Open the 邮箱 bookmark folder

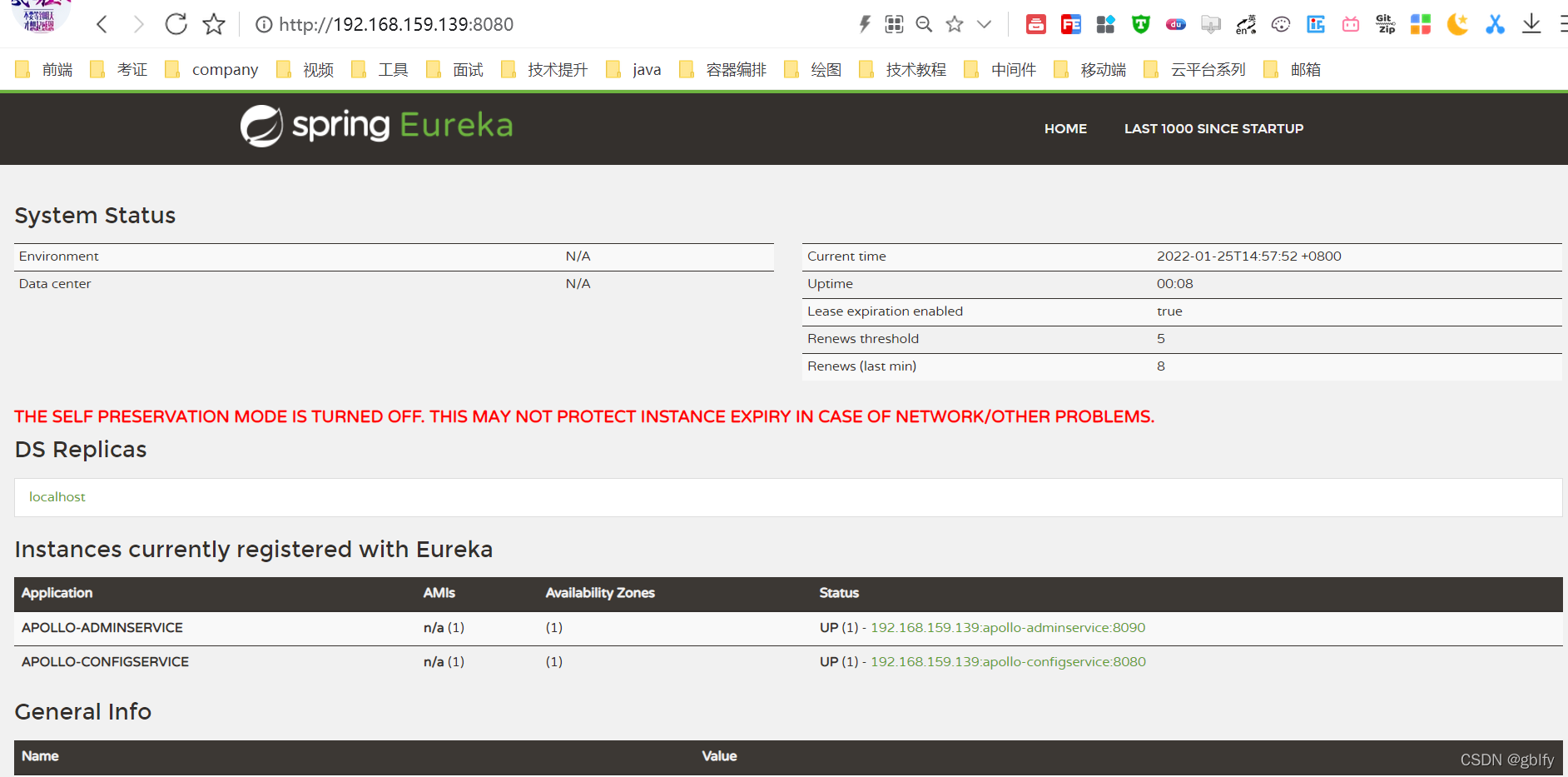1293,70
